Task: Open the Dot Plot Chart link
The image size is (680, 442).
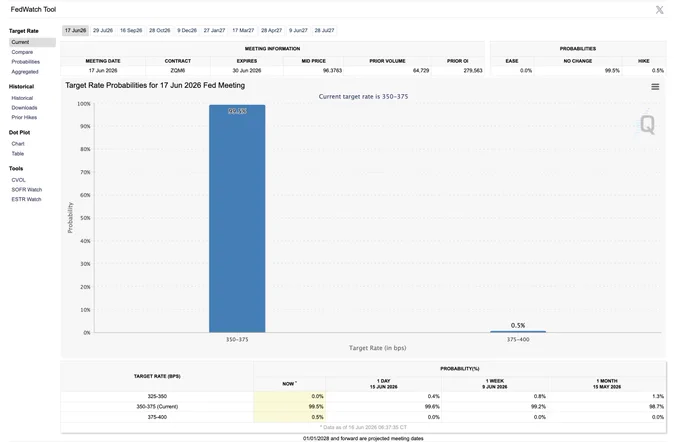Action: (x=18, y=144)
